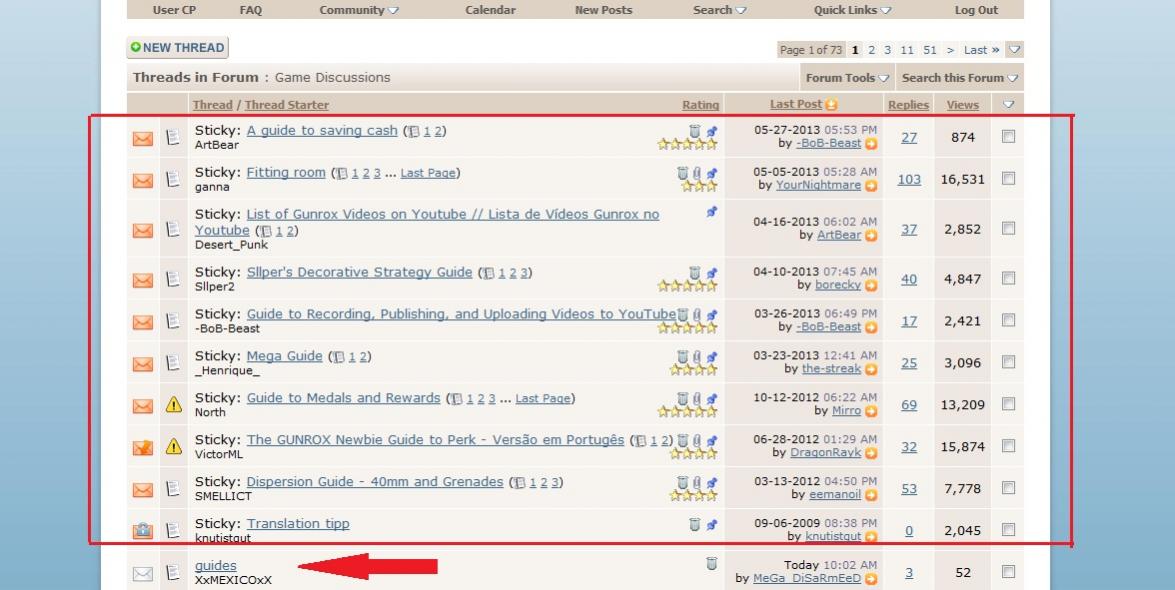Click the pin icon on Gunrox Videos thread
Image resolution: width=1175 pixels, height=590 pixels.
[712, 213]
